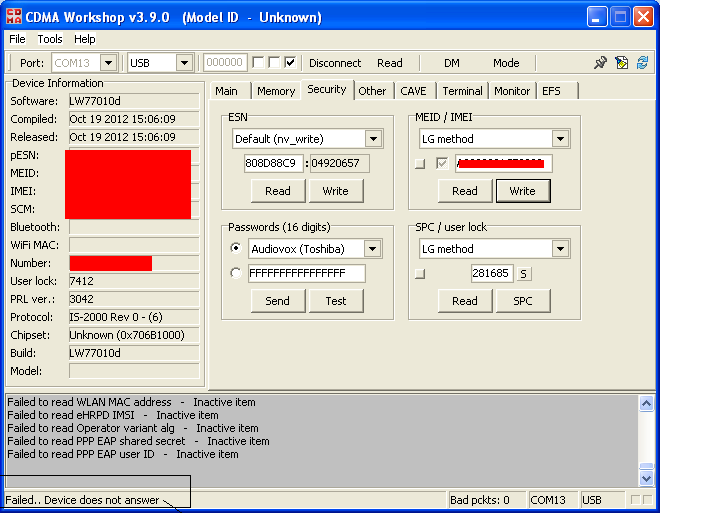The image size is (720, 513).
Task: Click the blue refresh icon in the toolbar
Action: (642, 63)
